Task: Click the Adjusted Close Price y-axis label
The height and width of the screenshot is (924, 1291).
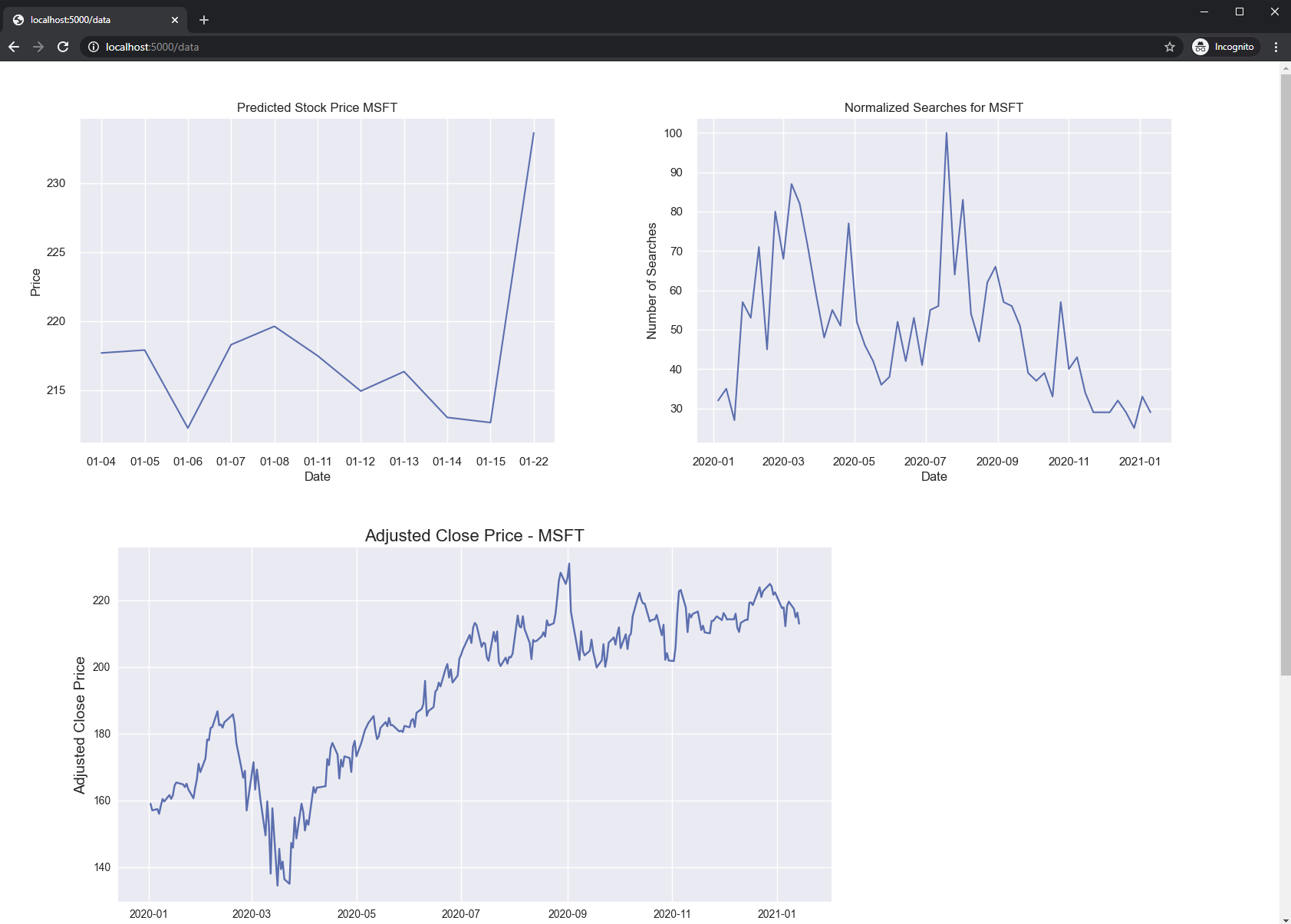Action: 80,725
